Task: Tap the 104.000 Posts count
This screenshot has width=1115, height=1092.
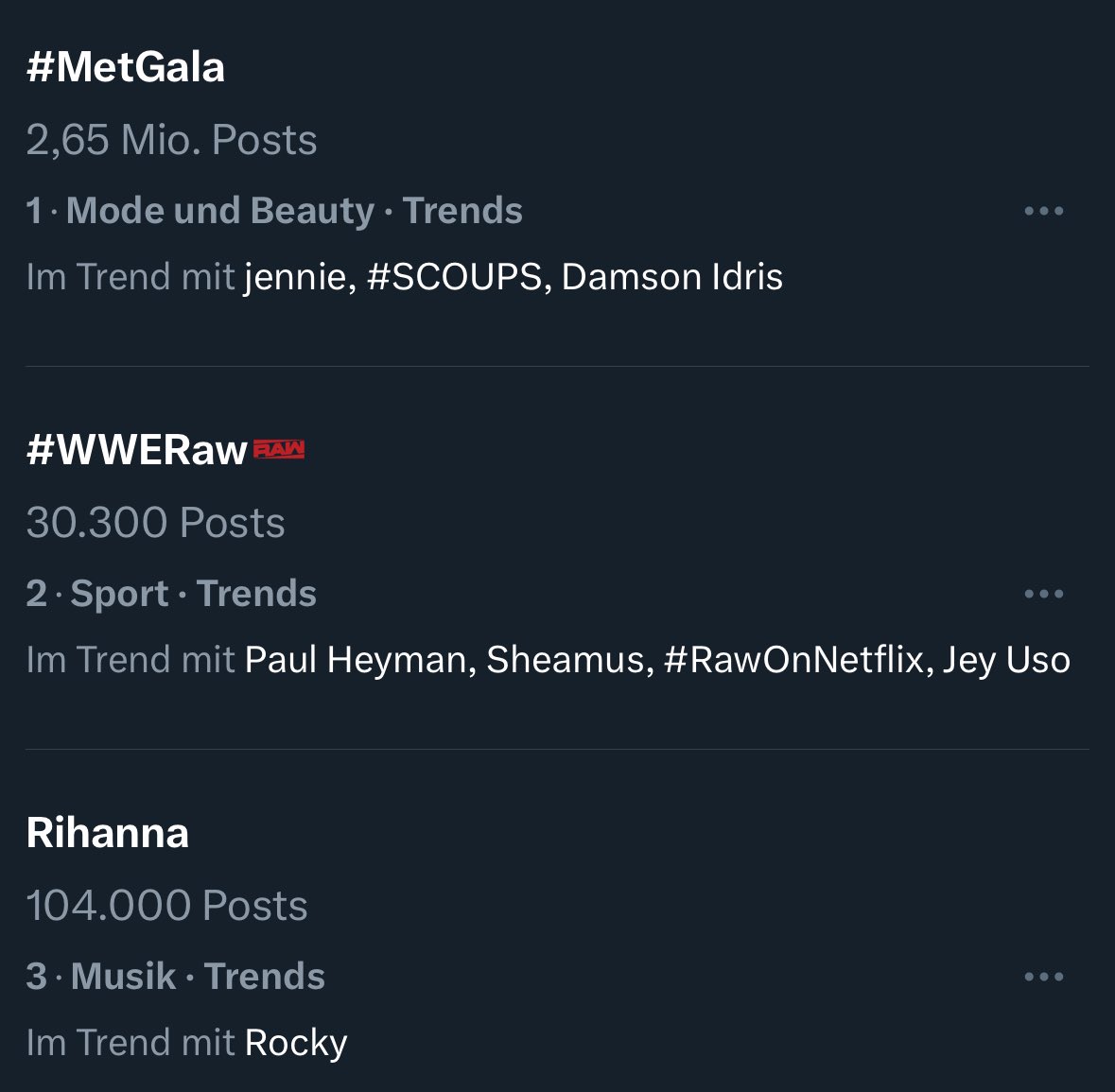Action: point(166,906)
